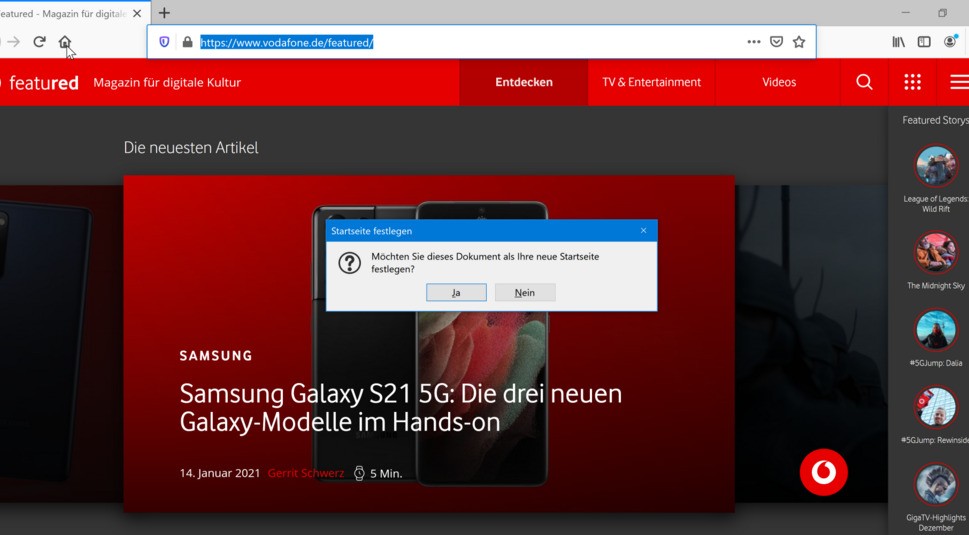Confirm with the Ja button
Viewport: 969px width, 535px height.
(456, 293)
